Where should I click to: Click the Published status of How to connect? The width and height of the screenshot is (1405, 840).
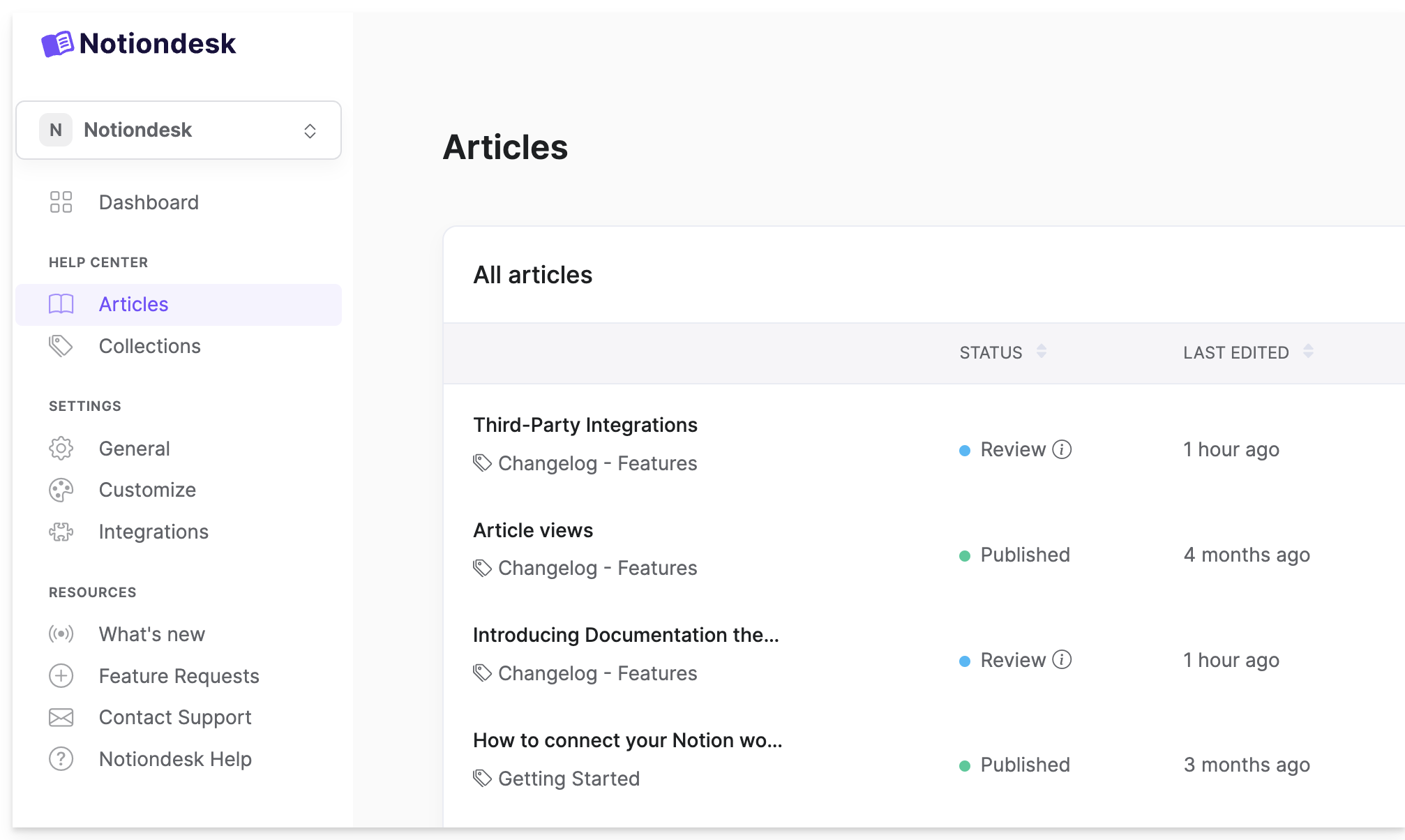[1025, 765]
